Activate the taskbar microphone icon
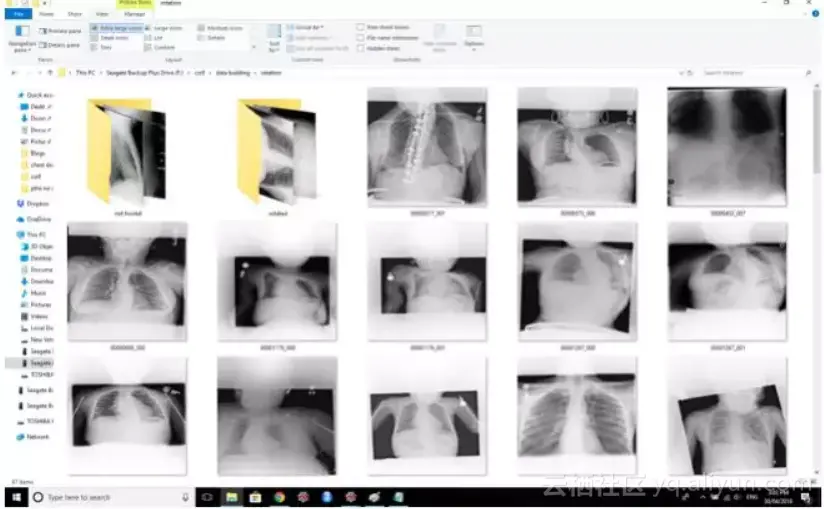The image size is (824, 509). [x=185, y=497]
